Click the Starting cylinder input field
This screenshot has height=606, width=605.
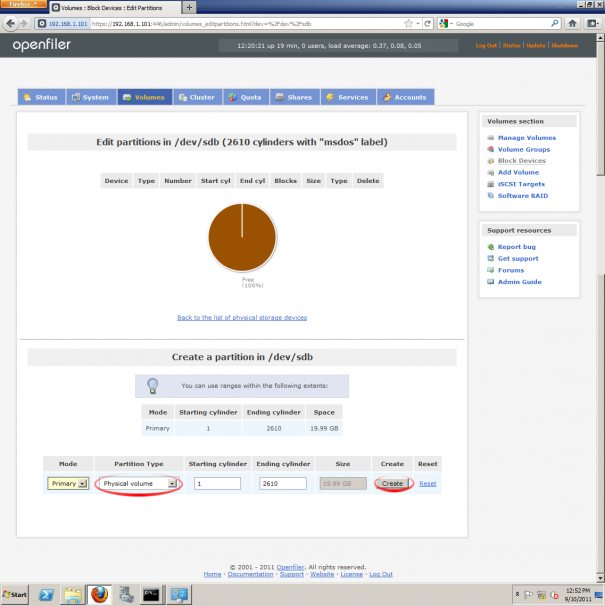(x=217, y=483)
